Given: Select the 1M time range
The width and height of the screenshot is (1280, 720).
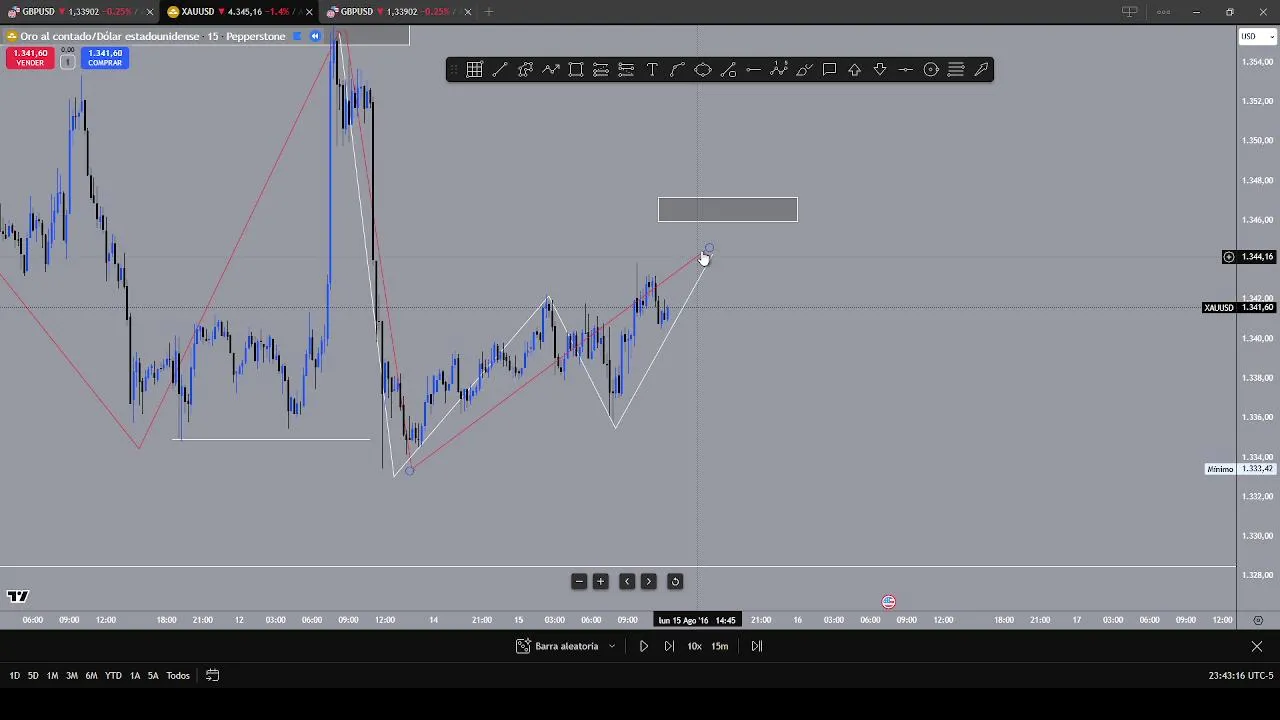Looking at the screenshot, I should pyautogui.click(x=52, y=676).
